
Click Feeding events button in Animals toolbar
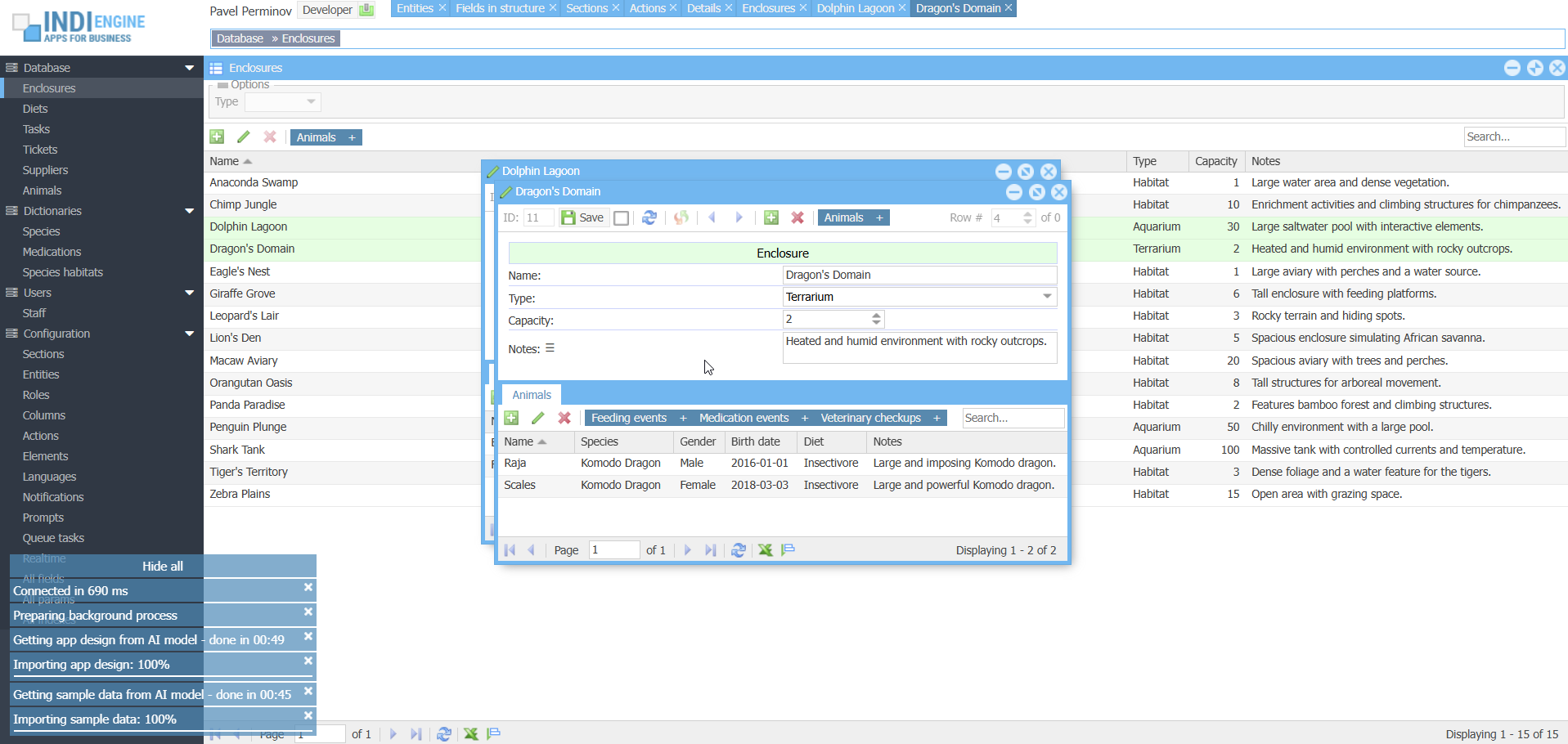(x=628, y=418)
